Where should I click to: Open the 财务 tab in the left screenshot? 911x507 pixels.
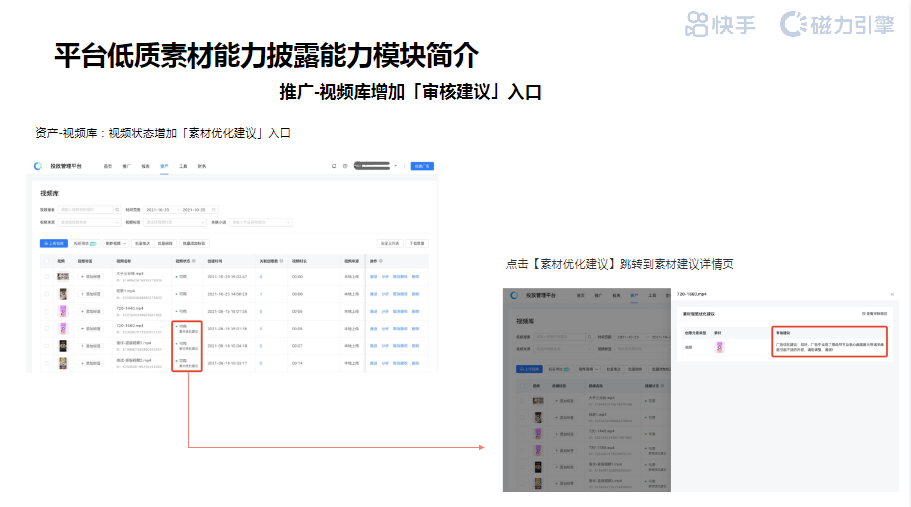click(x=202, y=166)
